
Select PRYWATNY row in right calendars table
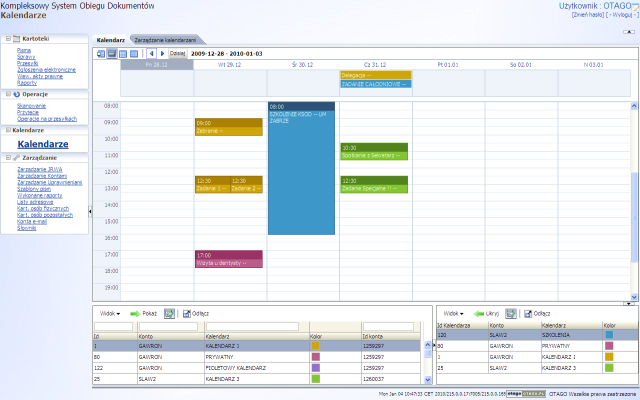[537, 346]
